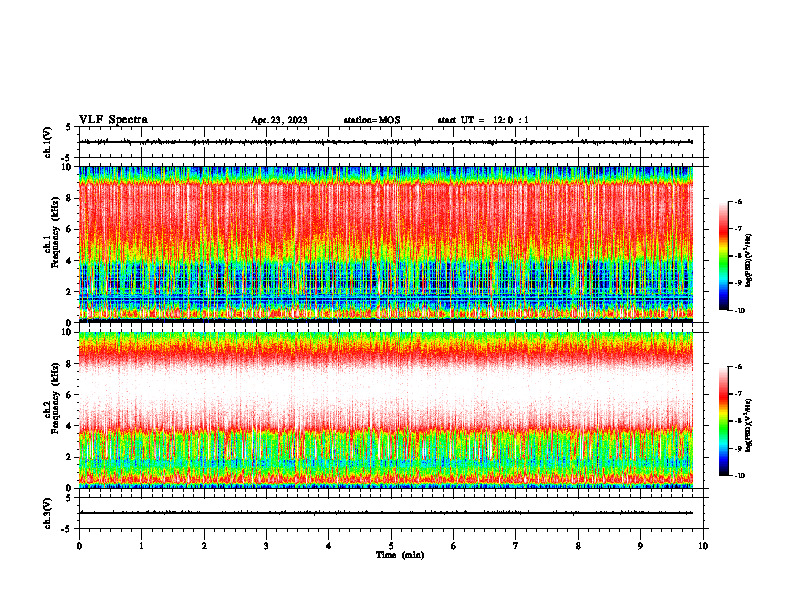Click time axis tick label "3"
The width and height of the screenshot is (792, 612).
pyautogui.click(x=266, y=546)
